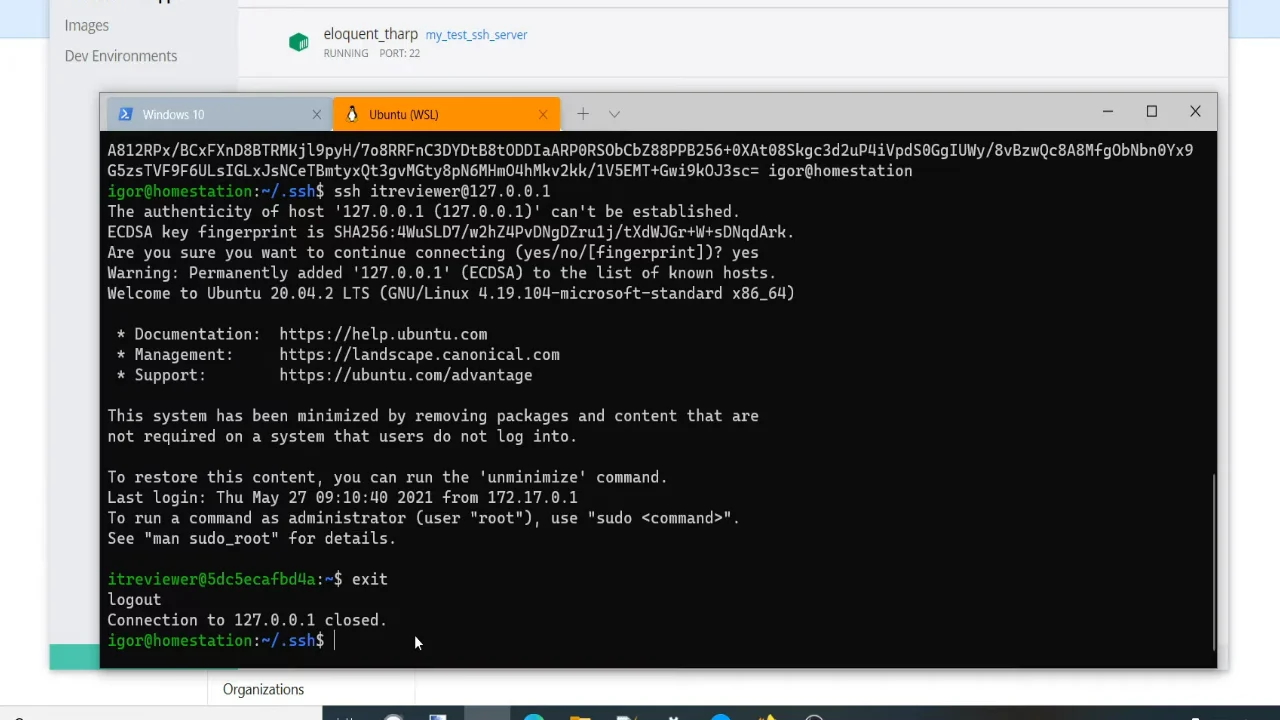Open Dev Environments in Docker Desktop sidebar
Screen dimensions: 1280x720
point(121,56)
